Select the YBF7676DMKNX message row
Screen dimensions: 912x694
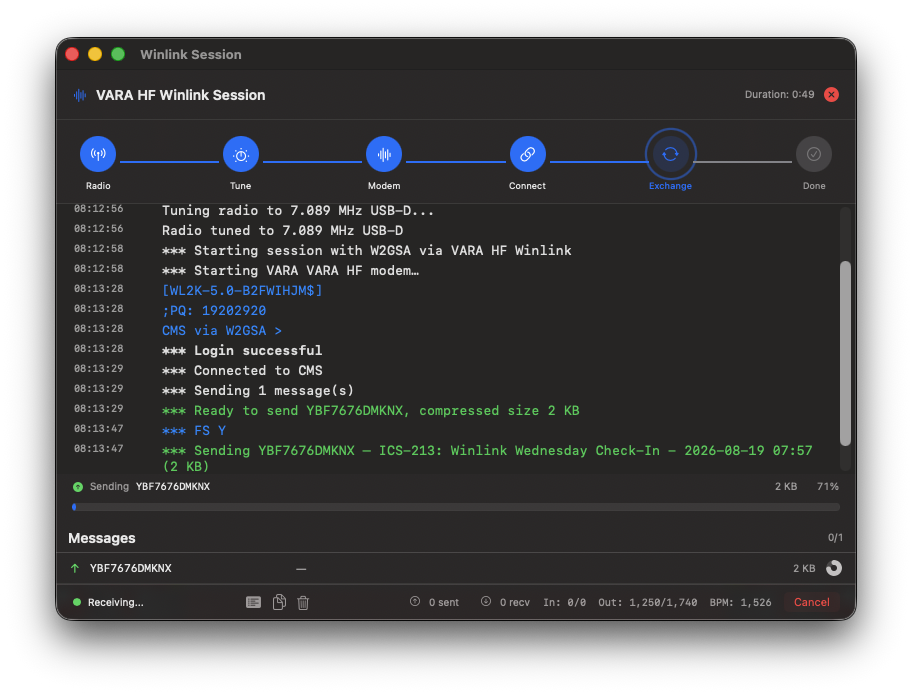[456, 568]
